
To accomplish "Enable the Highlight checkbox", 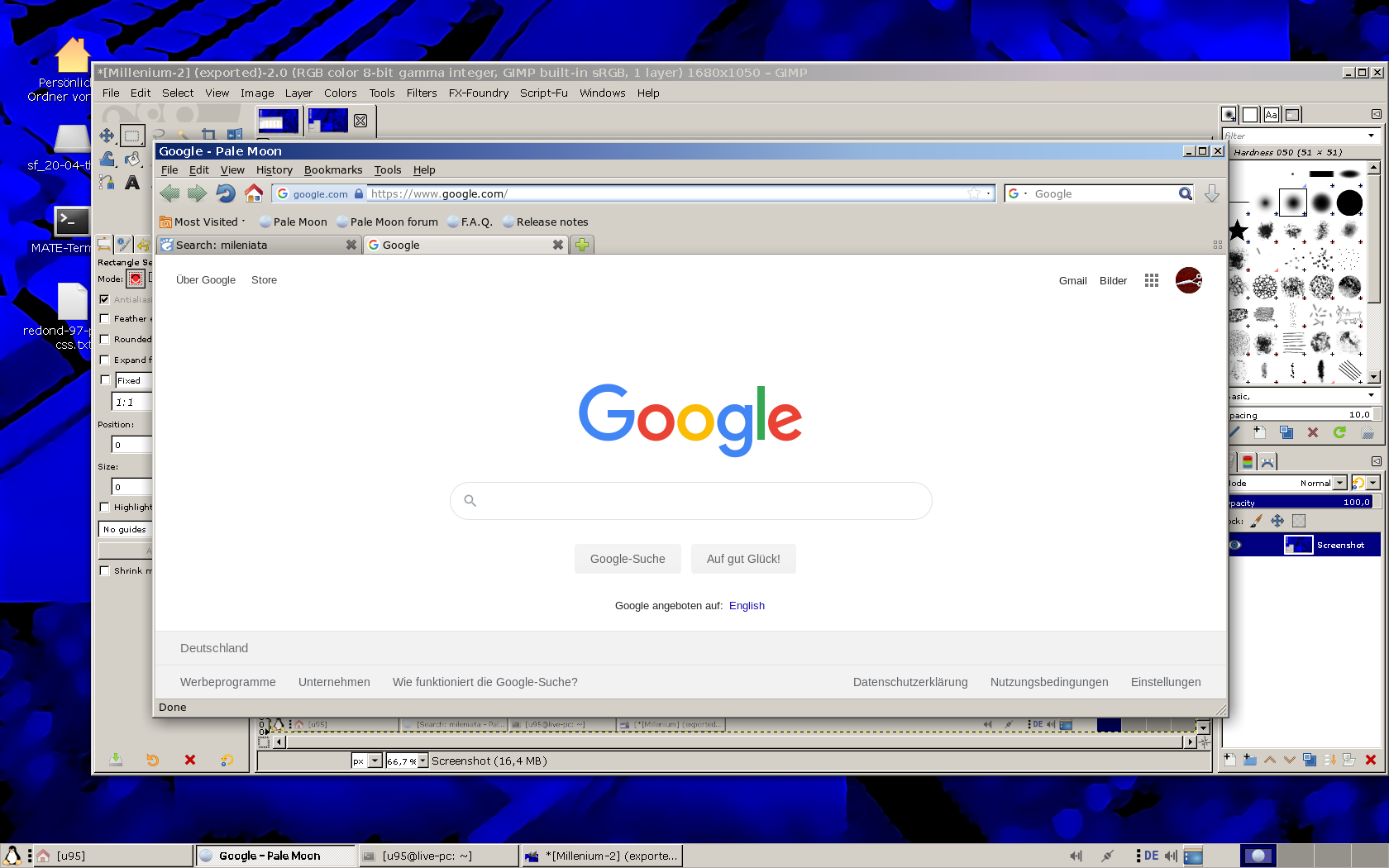I will tap(104, 507).
